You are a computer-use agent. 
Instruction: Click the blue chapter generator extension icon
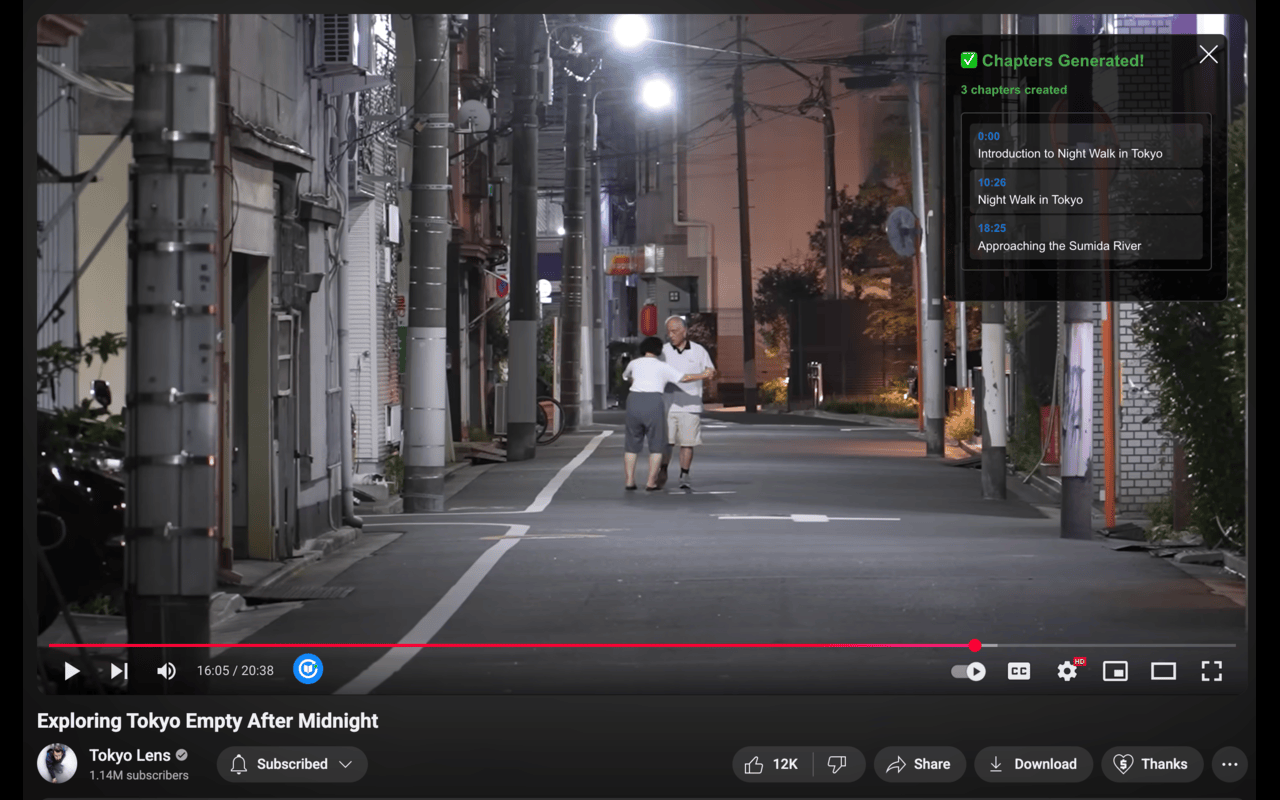[308, 669]
